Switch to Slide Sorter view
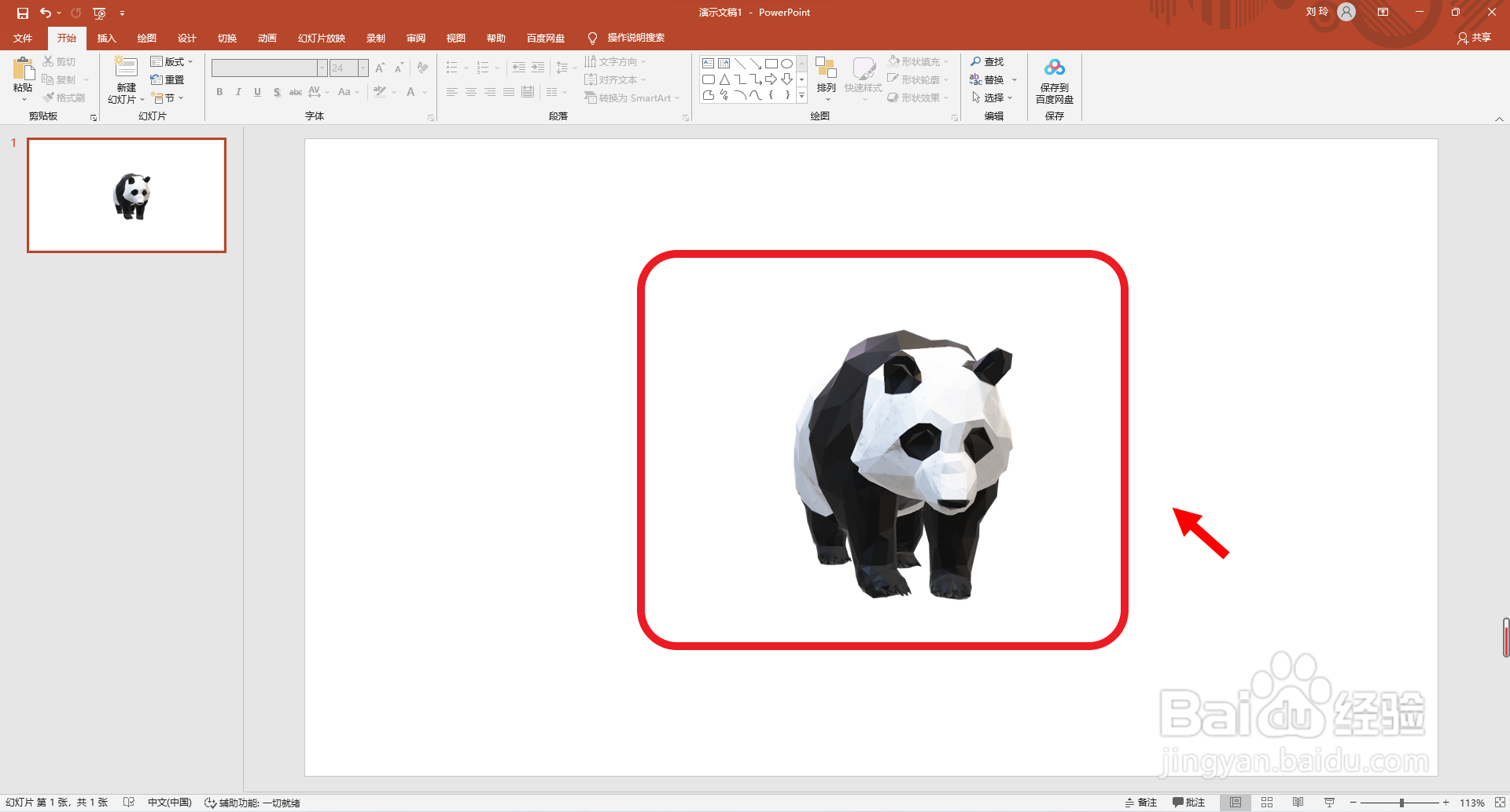1510x812 pixels. [1267, 803]
